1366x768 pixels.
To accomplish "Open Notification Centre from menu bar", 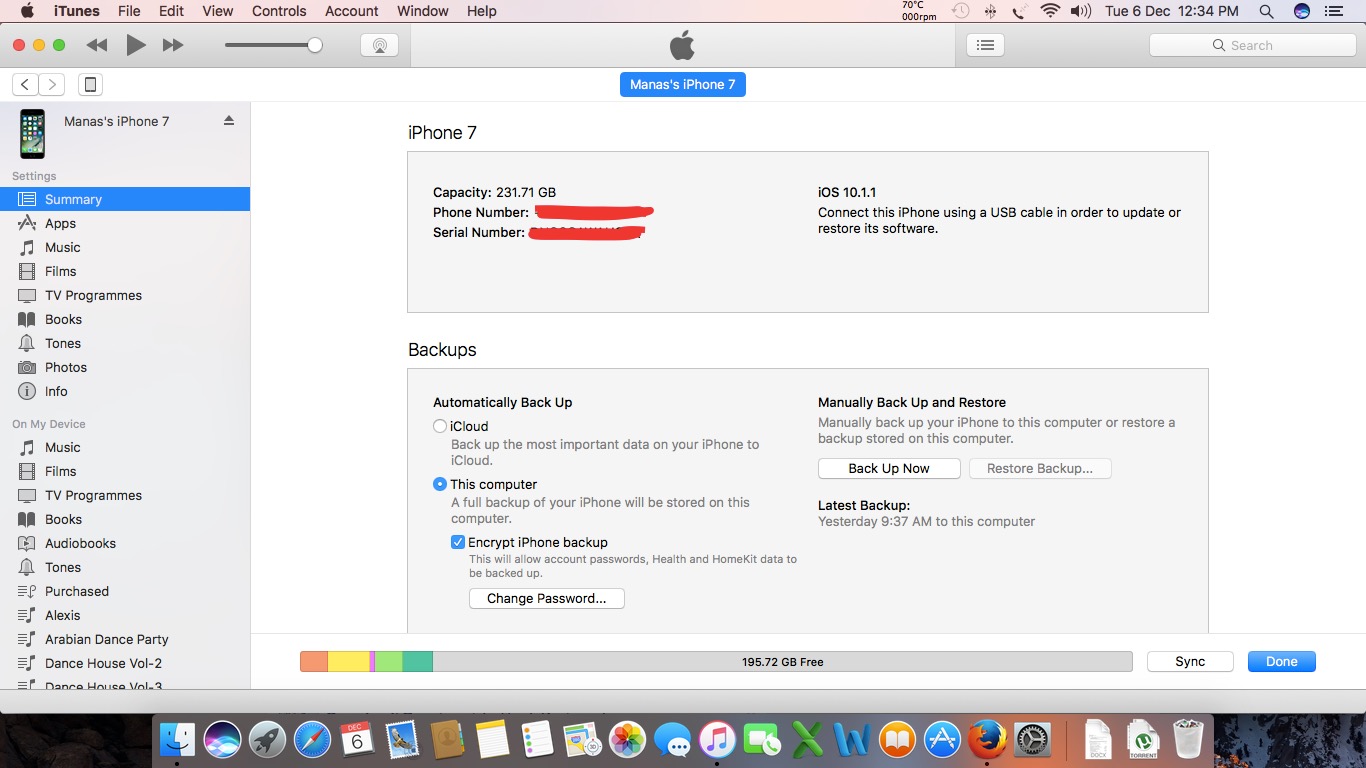I will coord(1332,11).
